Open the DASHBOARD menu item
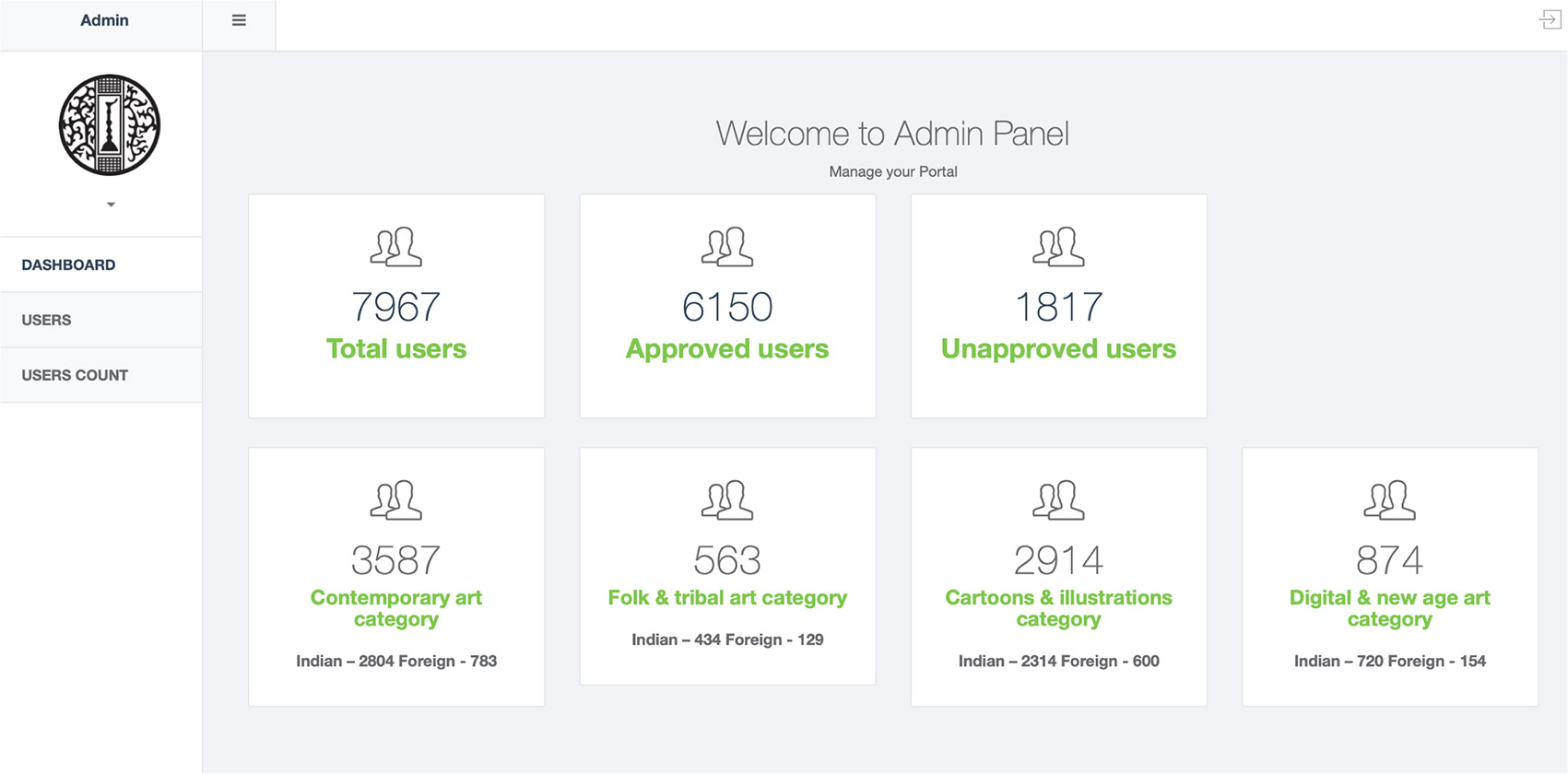Screen dimensions: 1568x774 (101, 264)
